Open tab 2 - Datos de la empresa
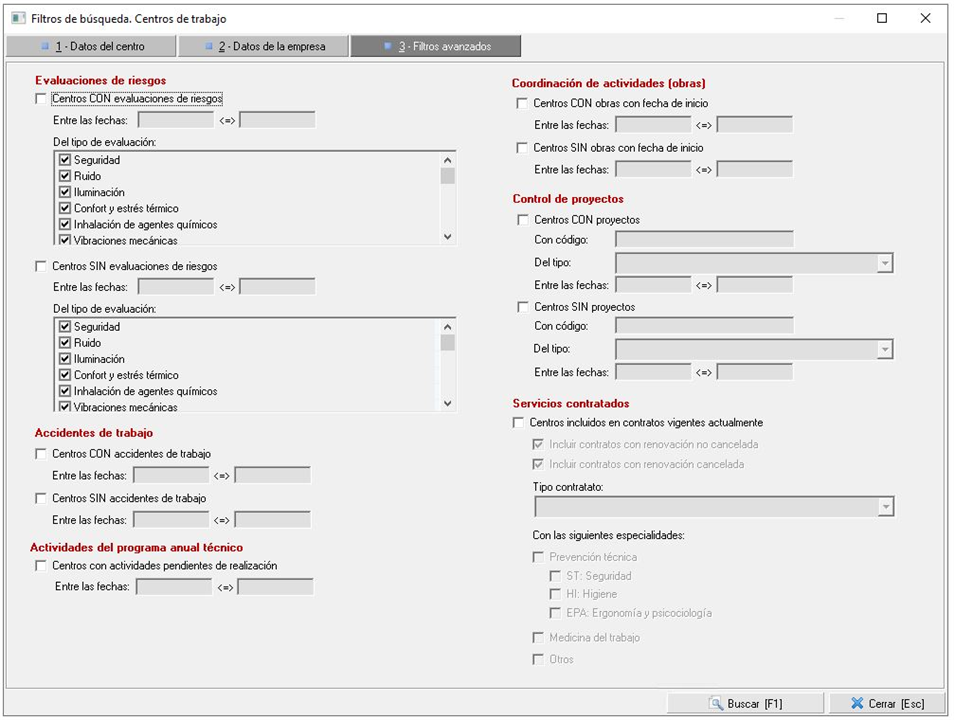The image size is (954, 720). tap(264, 46)
